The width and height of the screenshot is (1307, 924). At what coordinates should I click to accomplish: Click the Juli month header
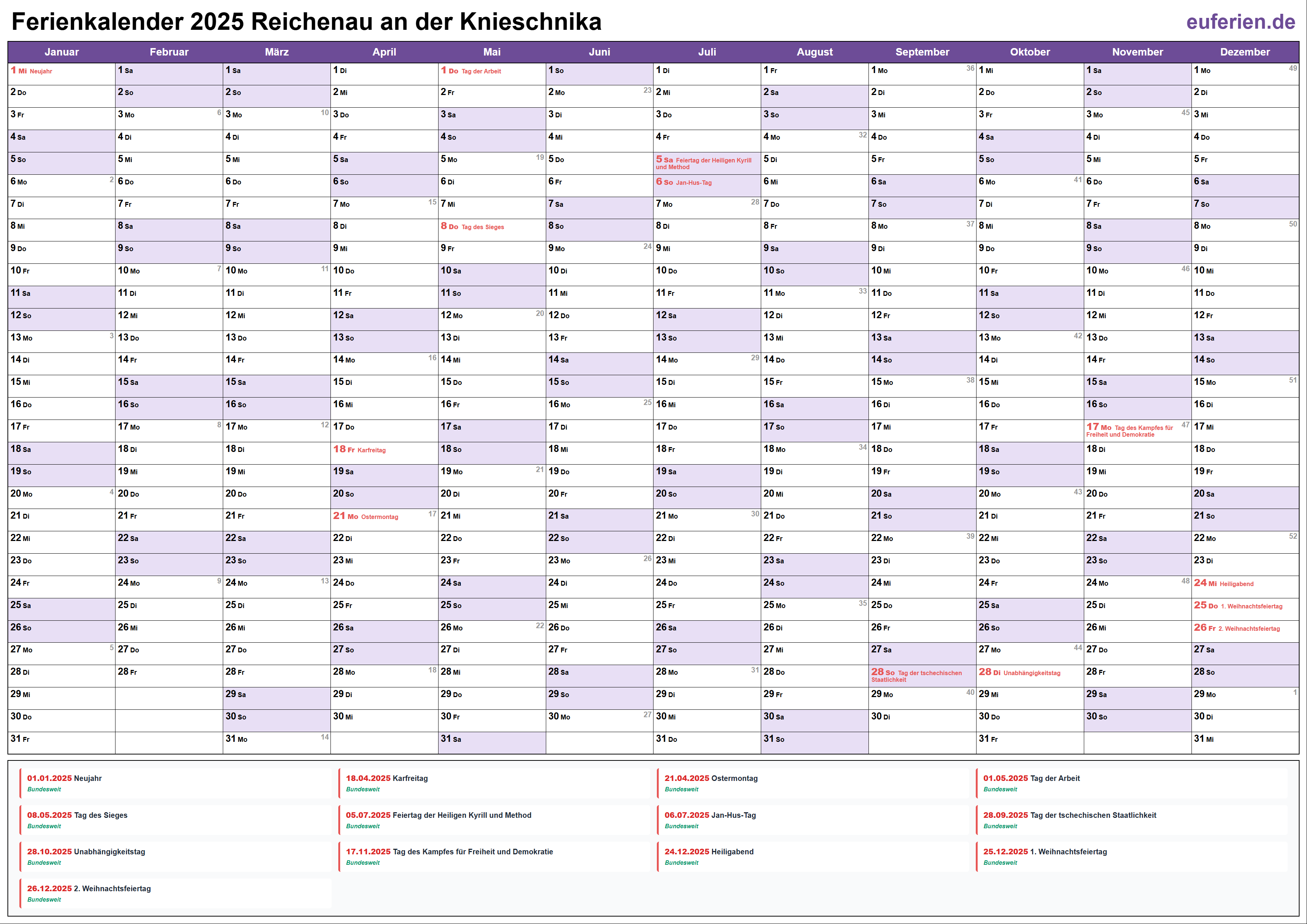pos(706,52)
